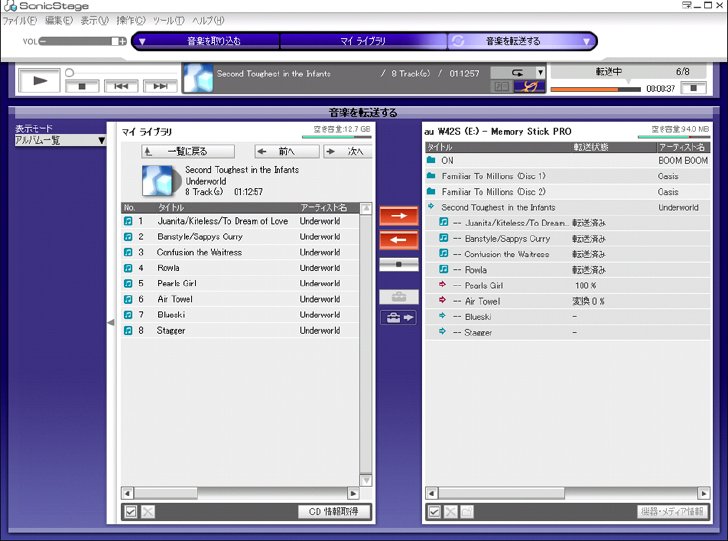Viewport: 728px width, 541px height.
Task: Toggle the select-all checkbox under My Library
Action: 131,512
